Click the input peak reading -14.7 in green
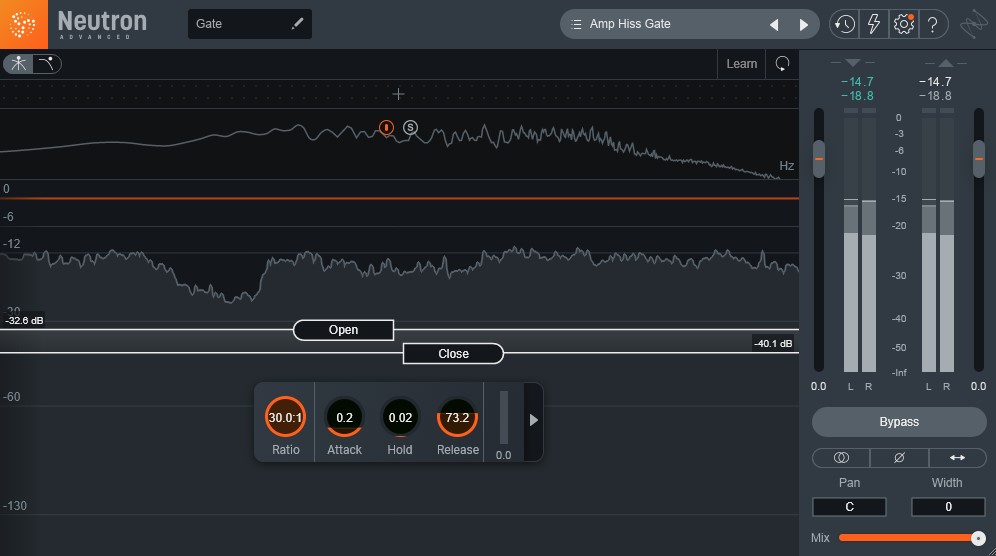 point(857,82)
